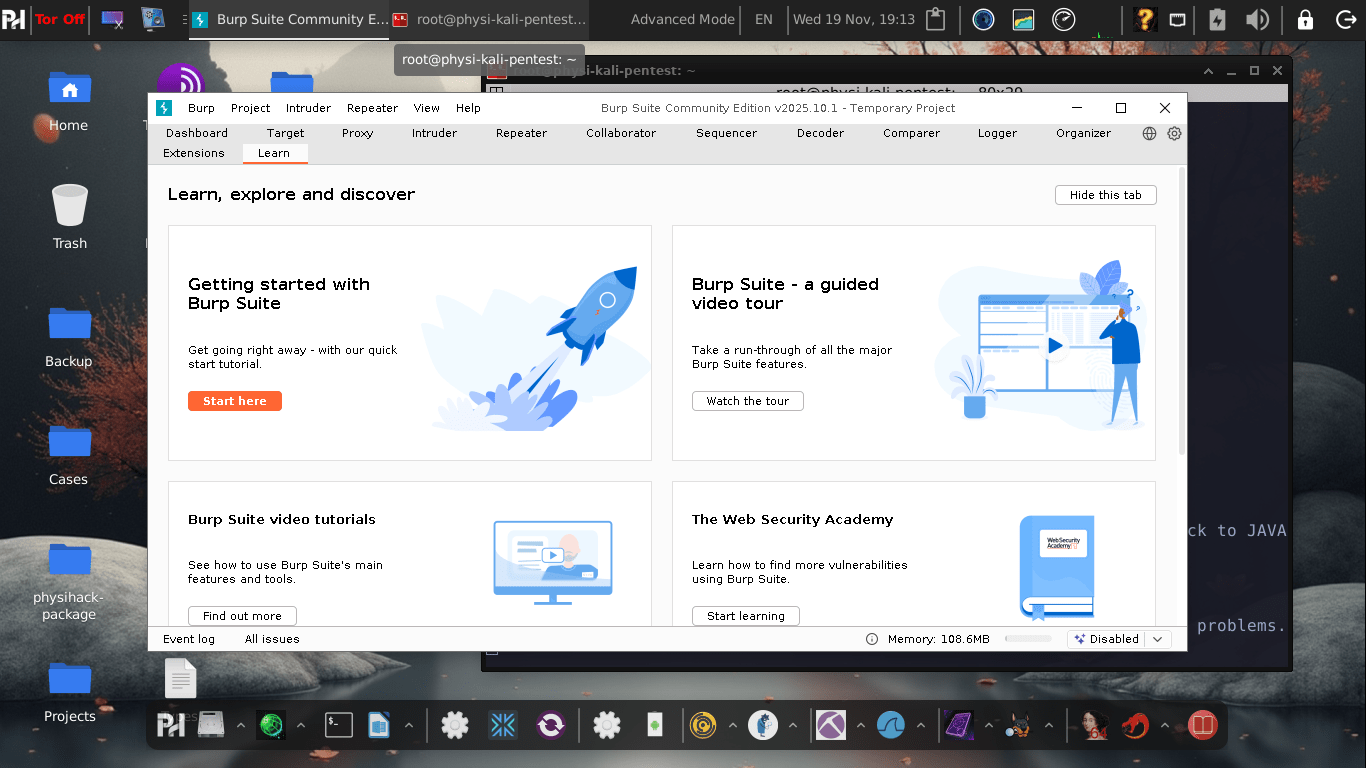Launch the terminal from the dock
Image resolution: width=1366 pixels, height=768 pixels.
339,725
